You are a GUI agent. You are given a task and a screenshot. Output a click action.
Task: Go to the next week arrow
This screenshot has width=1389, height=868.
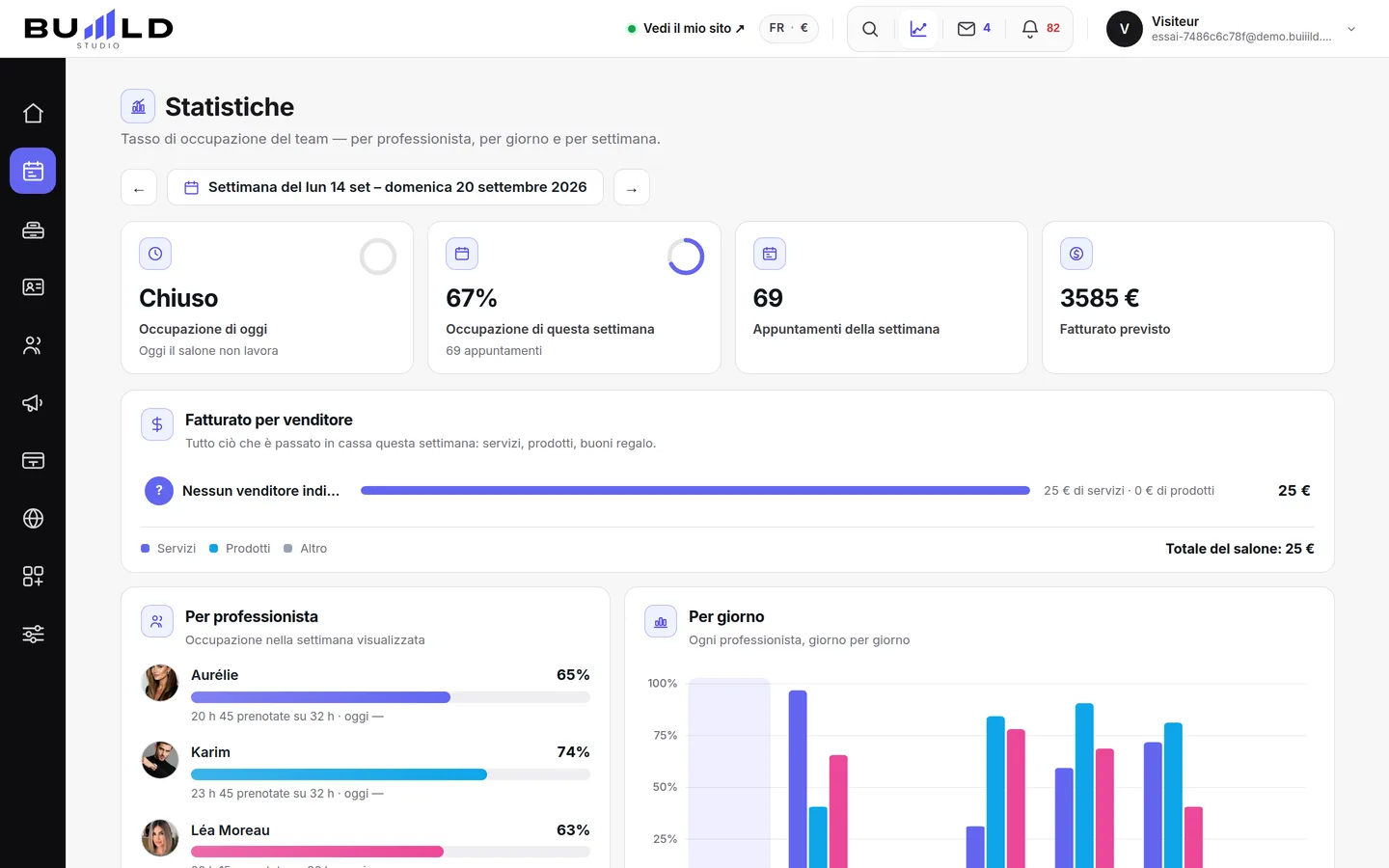[x=632, y=187]
